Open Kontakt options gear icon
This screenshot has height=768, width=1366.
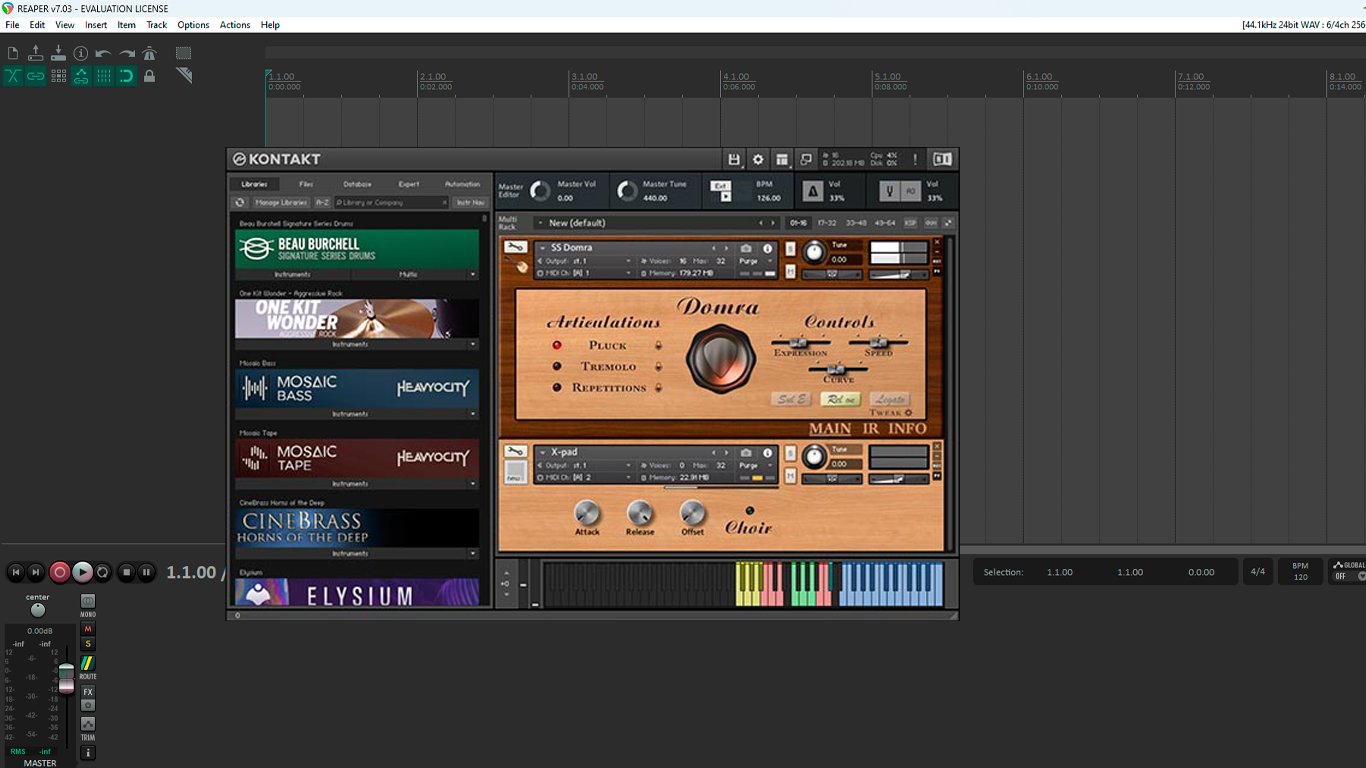758,159
